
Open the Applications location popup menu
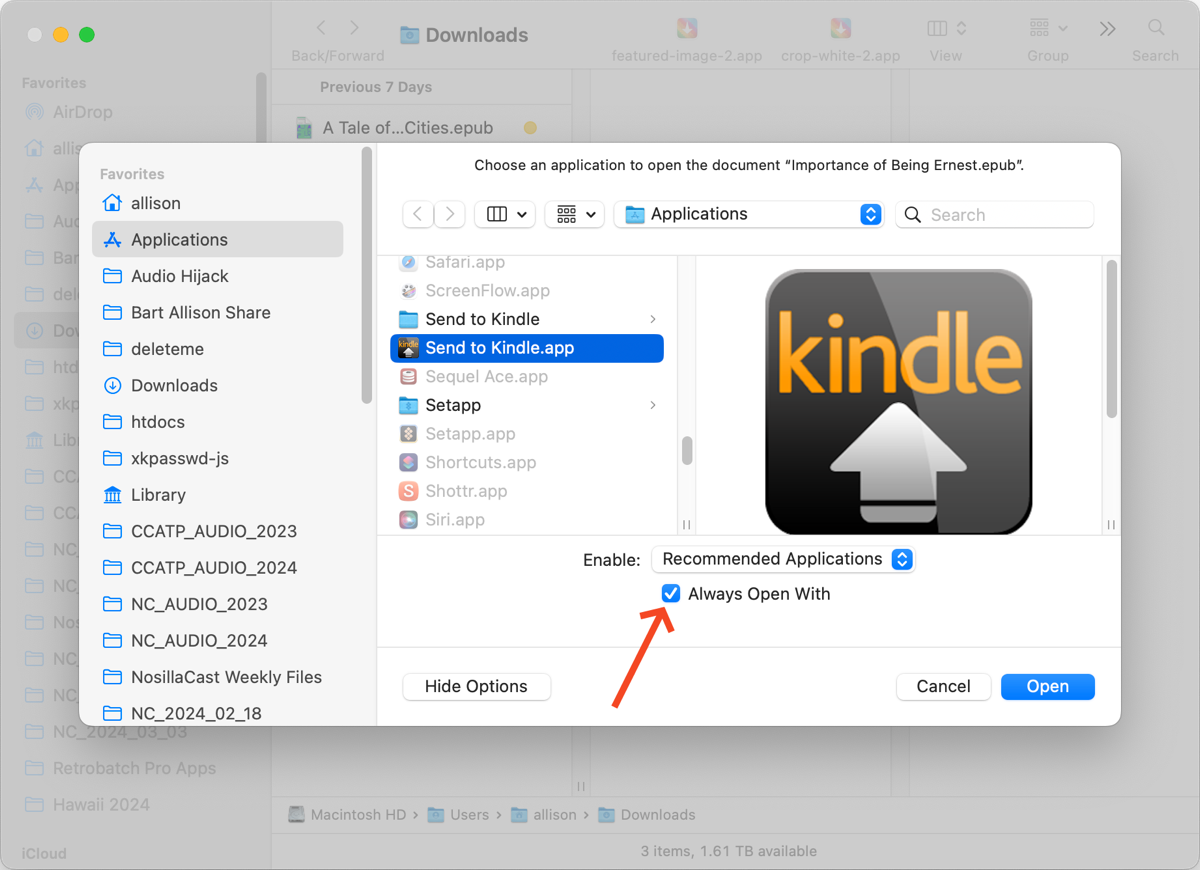click(x=749, y=214)
